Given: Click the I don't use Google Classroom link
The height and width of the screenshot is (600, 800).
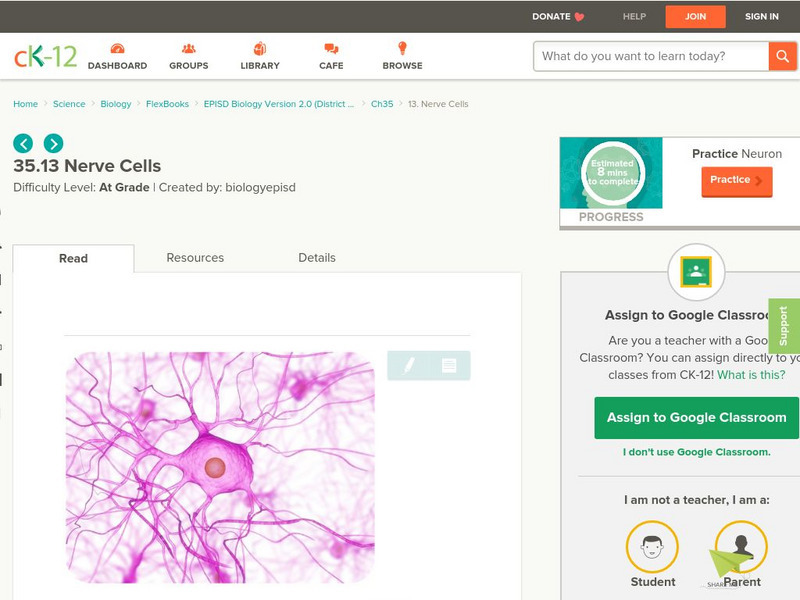Looking at the screenshot, I should (x=697, y=452).
